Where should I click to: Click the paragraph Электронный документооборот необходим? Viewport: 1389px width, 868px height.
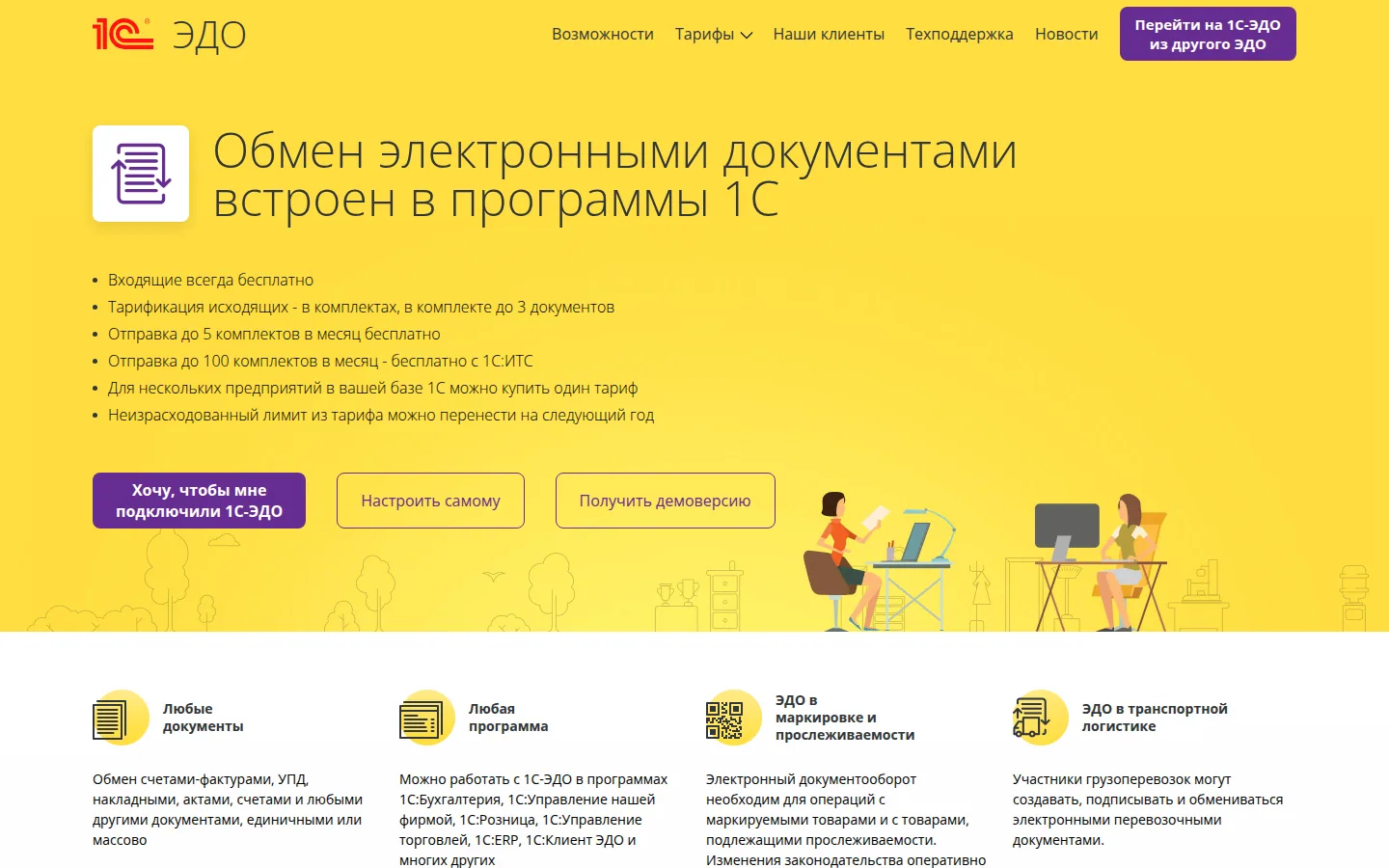coord(846,820)
